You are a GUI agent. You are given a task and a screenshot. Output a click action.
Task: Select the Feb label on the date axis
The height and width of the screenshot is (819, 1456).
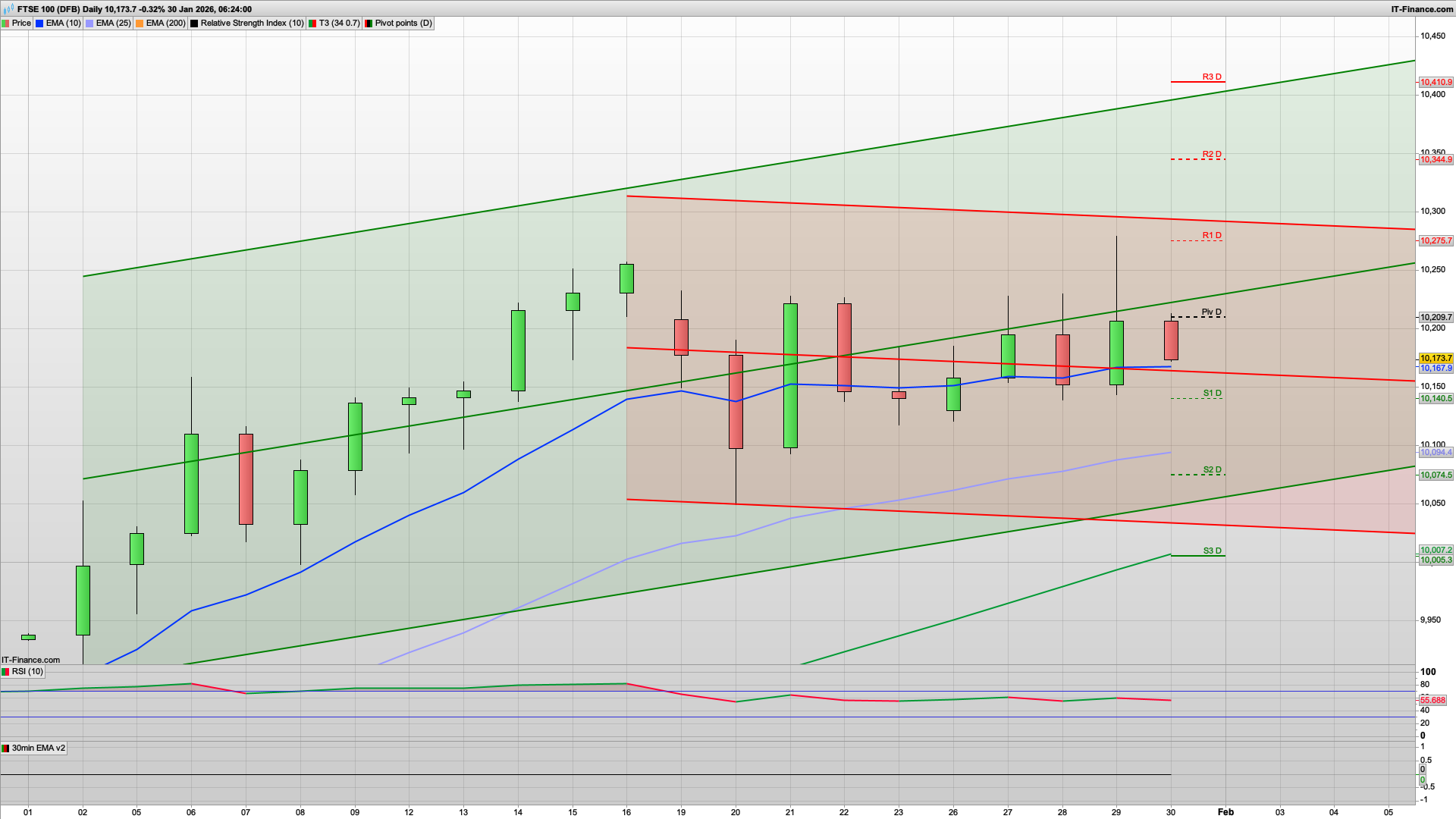1227,811
